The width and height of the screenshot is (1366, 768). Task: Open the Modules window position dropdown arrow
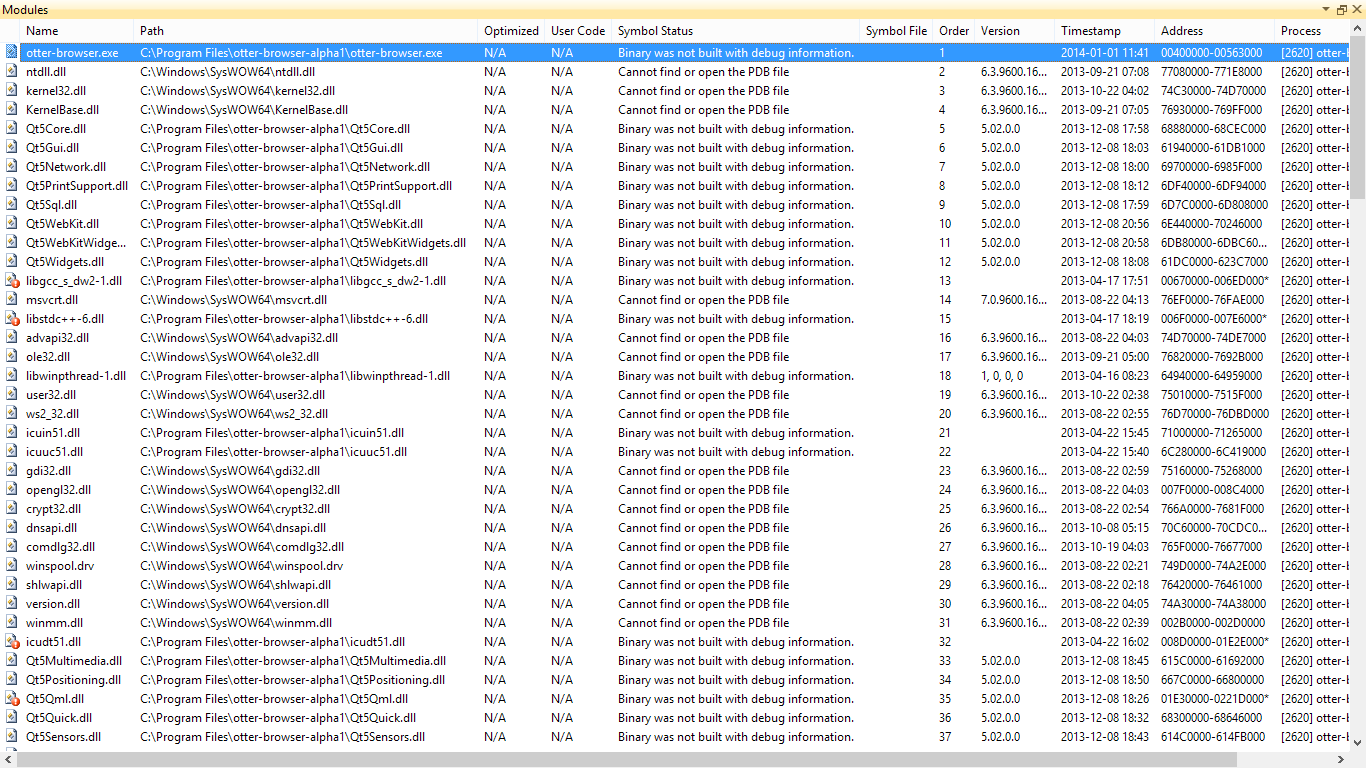tap(1326, 9)
